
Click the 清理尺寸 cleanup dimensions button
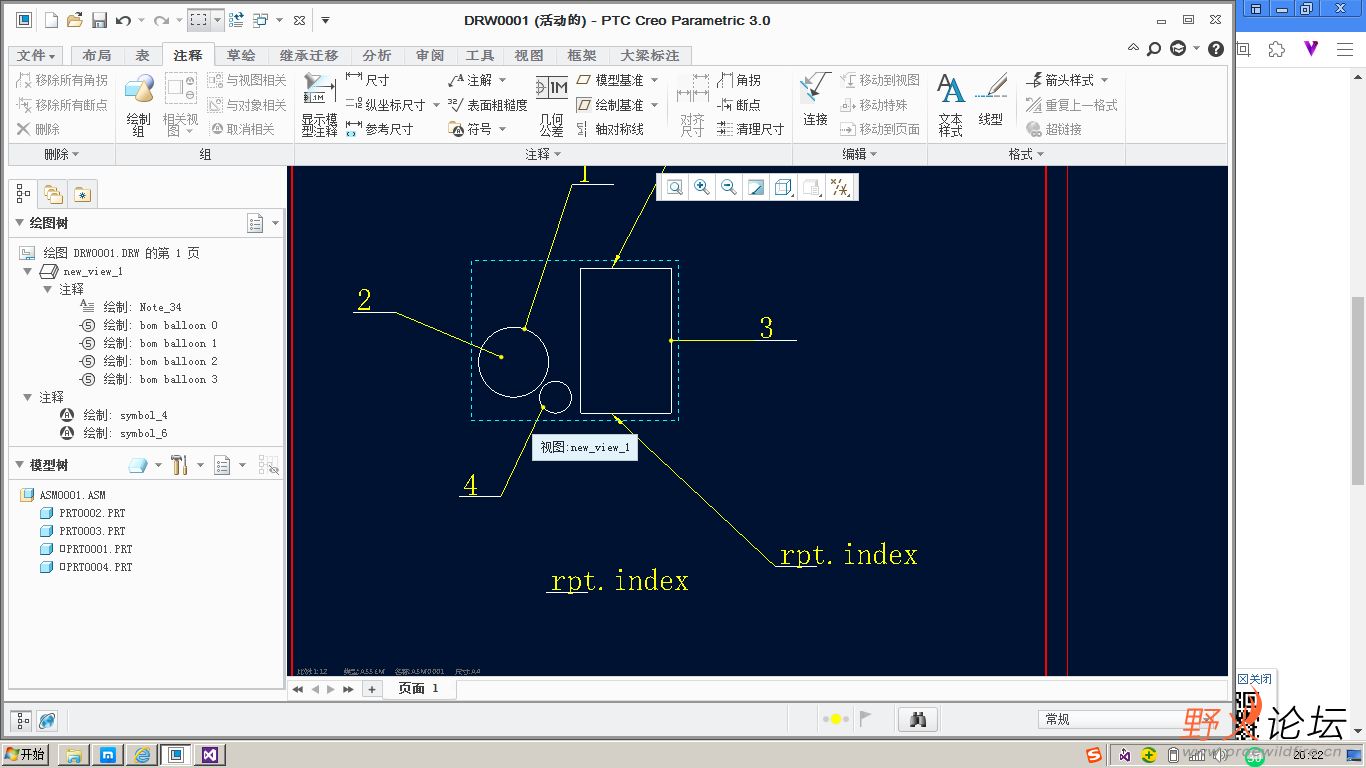(x=751, y=129)
